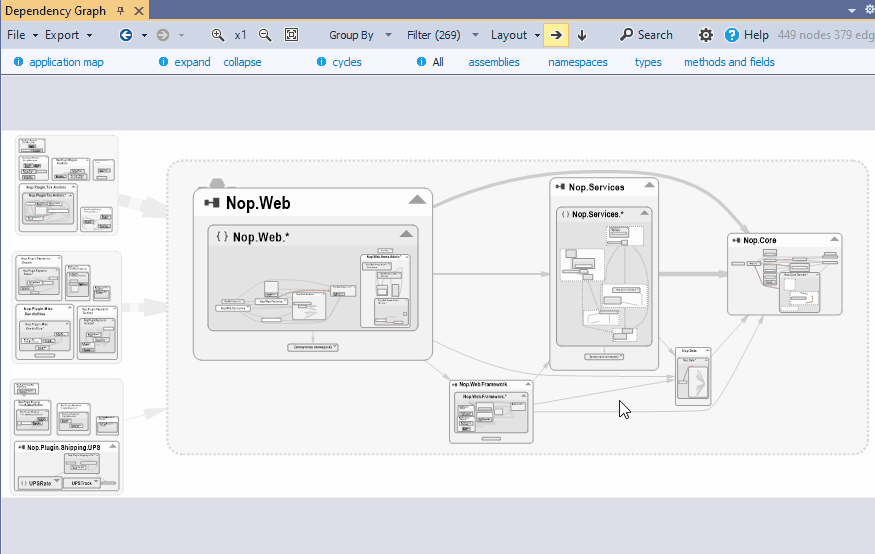The image size is (875, 554).
Task: Select the Nop.Core title label
Action: click(759, 240)
